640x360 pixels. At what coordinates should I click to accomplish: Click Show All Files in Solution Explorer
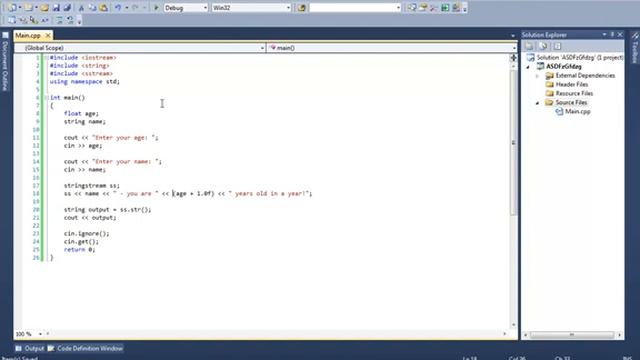click(x=543, y=46)
